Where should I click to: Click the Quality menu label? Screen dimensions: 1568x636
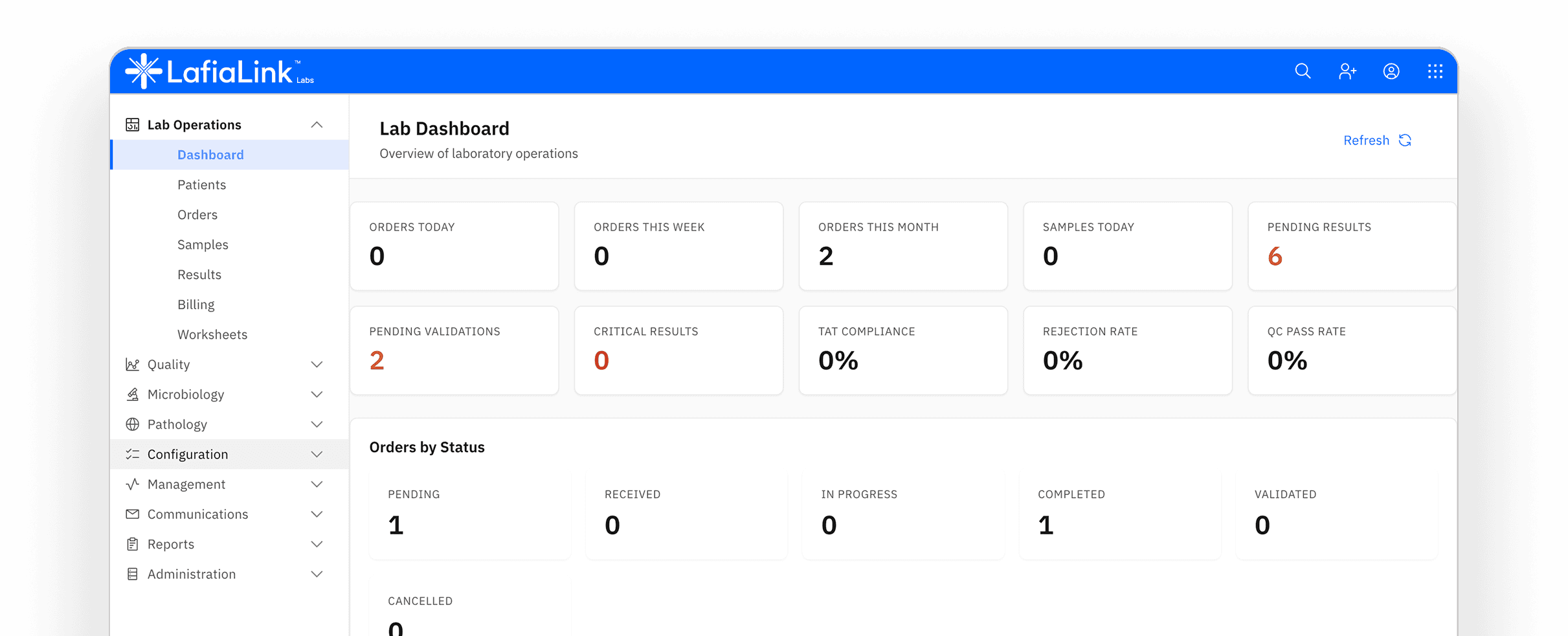coord(169,365)
